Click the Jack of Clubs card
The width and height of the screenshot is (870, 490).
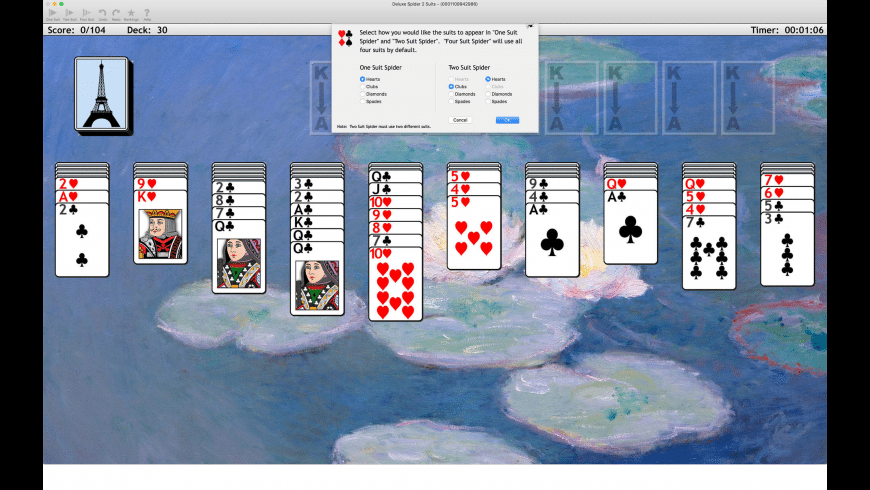(396, 189)
